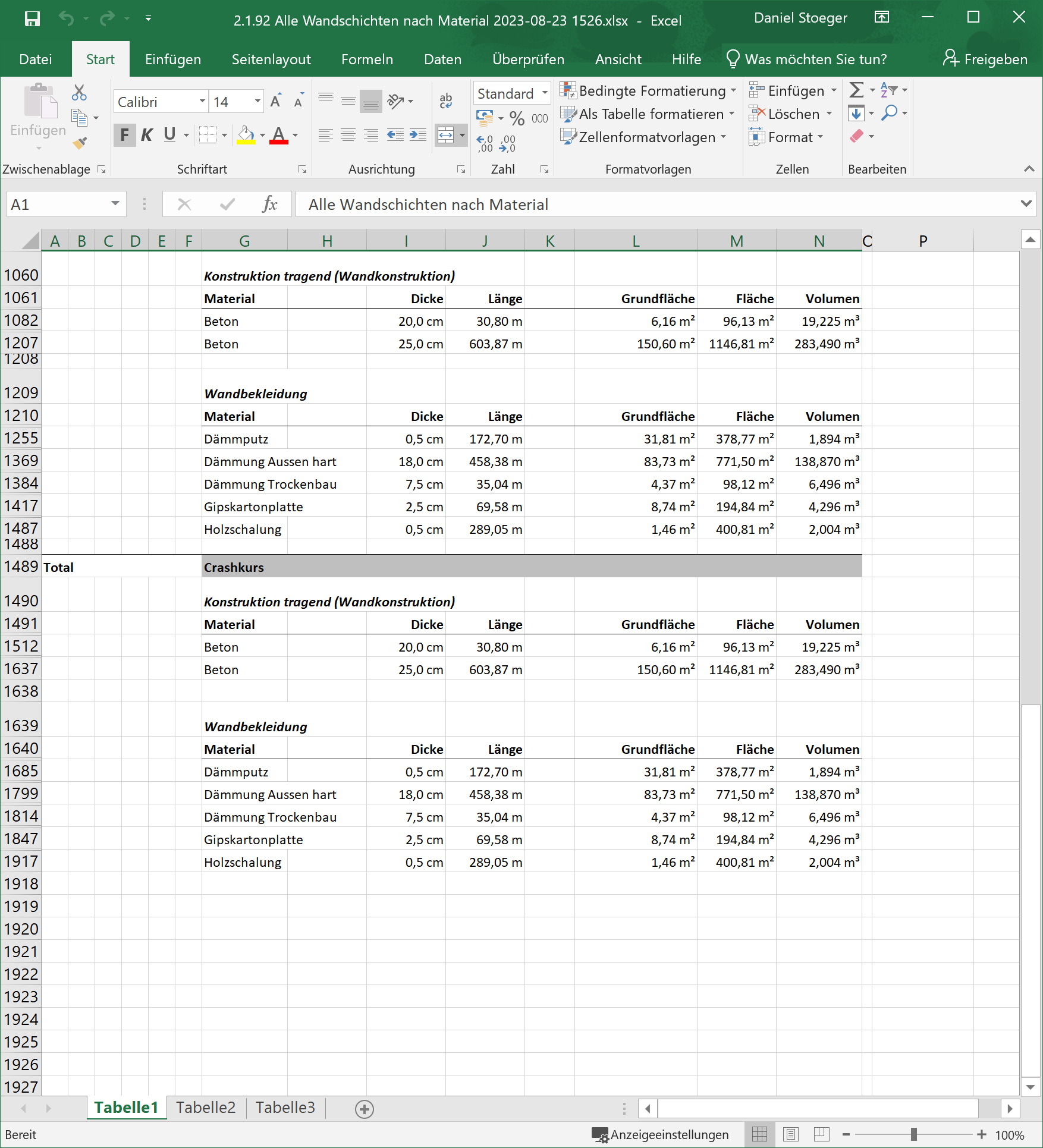The height and width of the screenshot is (1148, 1043).
Task: Toggle center horizontal alignment
Action: [x=348, y=135]
